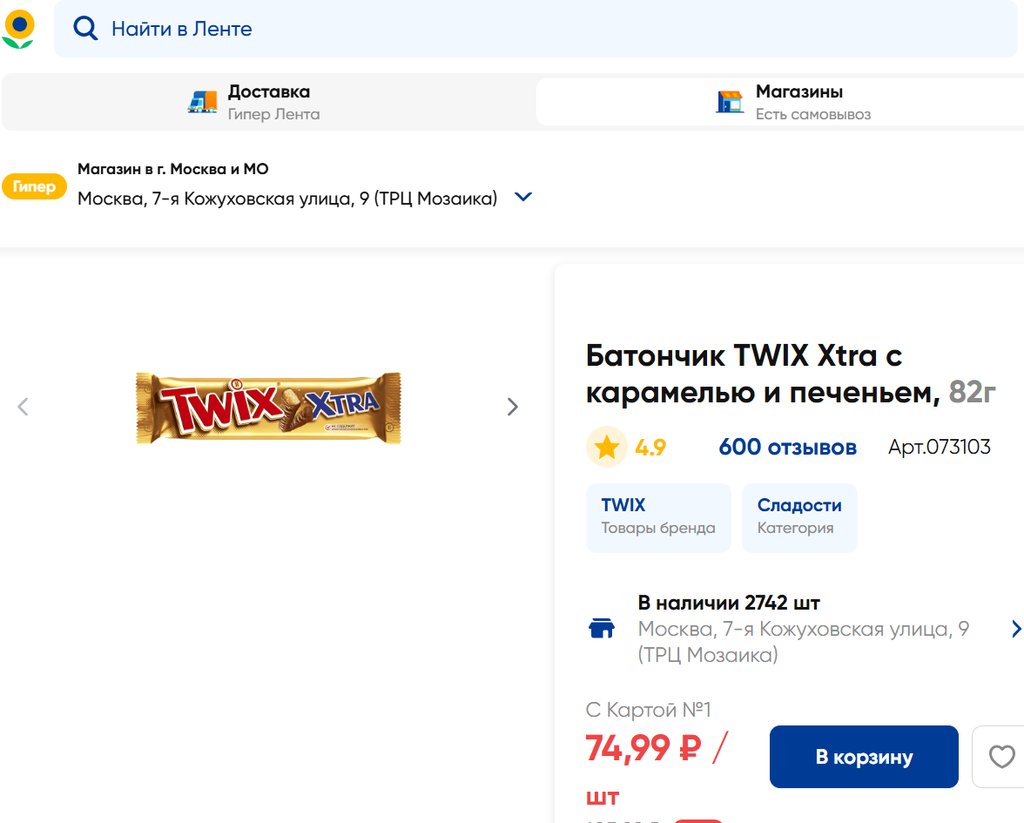Expand the store address dropdown

pyautogui.click(x=523, y=197)
